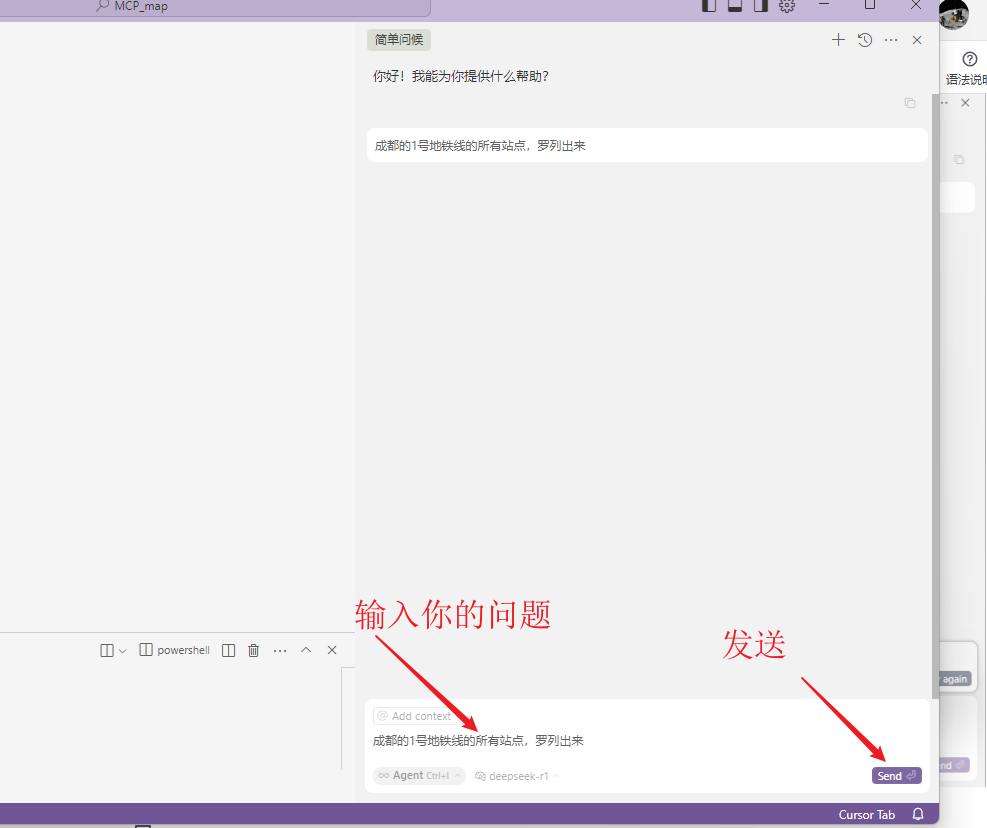
Task: Toggle primary sidebar layout icon in title bar
Action: [709, 6]
